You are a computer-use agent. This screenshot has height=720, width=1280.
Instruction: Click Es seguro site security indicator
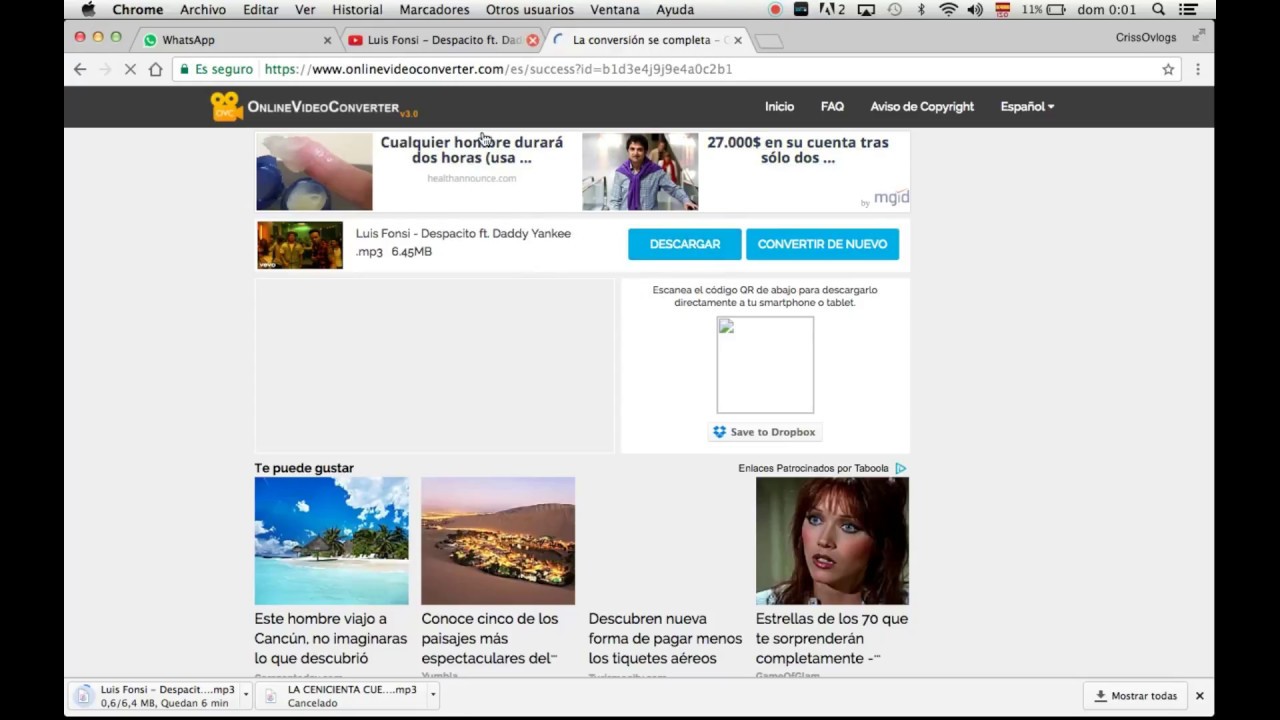216,69
